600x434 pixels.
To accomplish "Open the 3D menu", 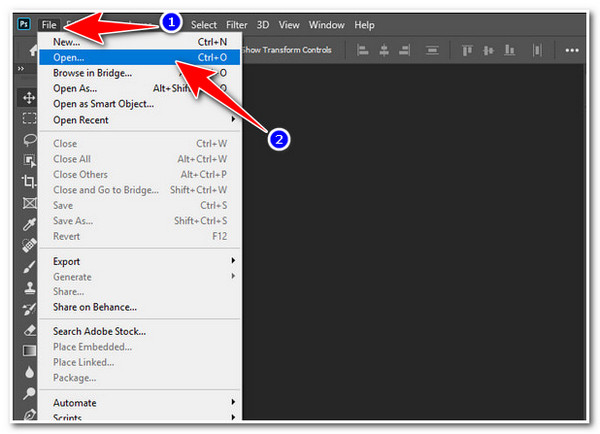I will 262,25.
